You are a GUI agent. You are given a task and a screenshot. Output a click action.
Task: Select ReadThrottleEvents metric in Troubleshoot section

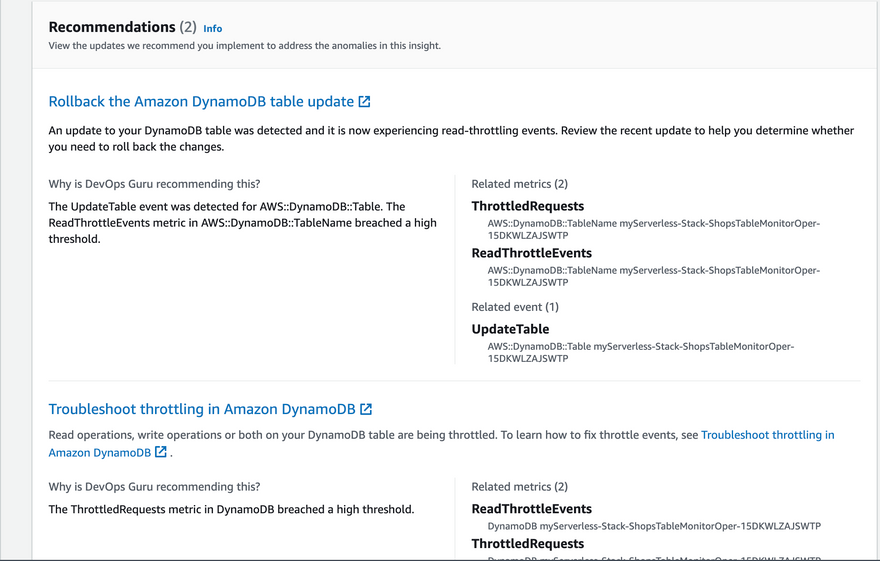531,509
